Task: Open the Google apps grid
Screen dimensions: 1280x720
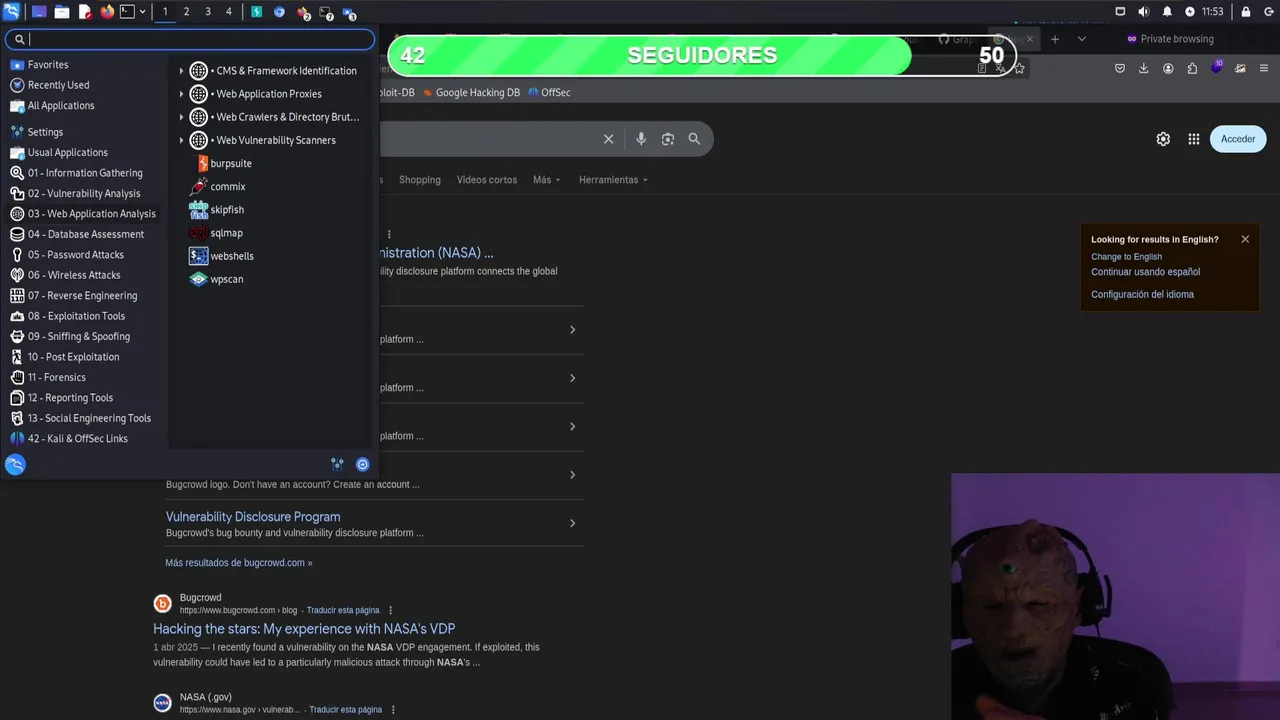Action: point(1194,139)
